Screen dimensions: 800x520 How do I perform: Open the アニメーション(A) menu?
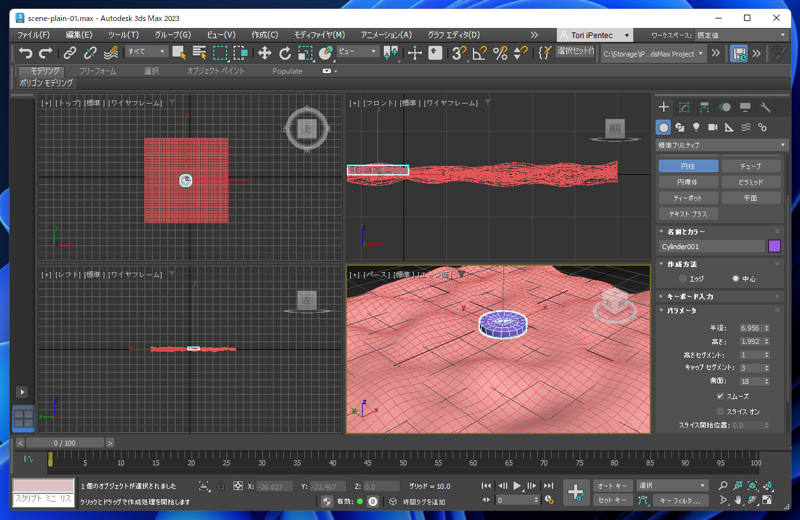[386, 35]
